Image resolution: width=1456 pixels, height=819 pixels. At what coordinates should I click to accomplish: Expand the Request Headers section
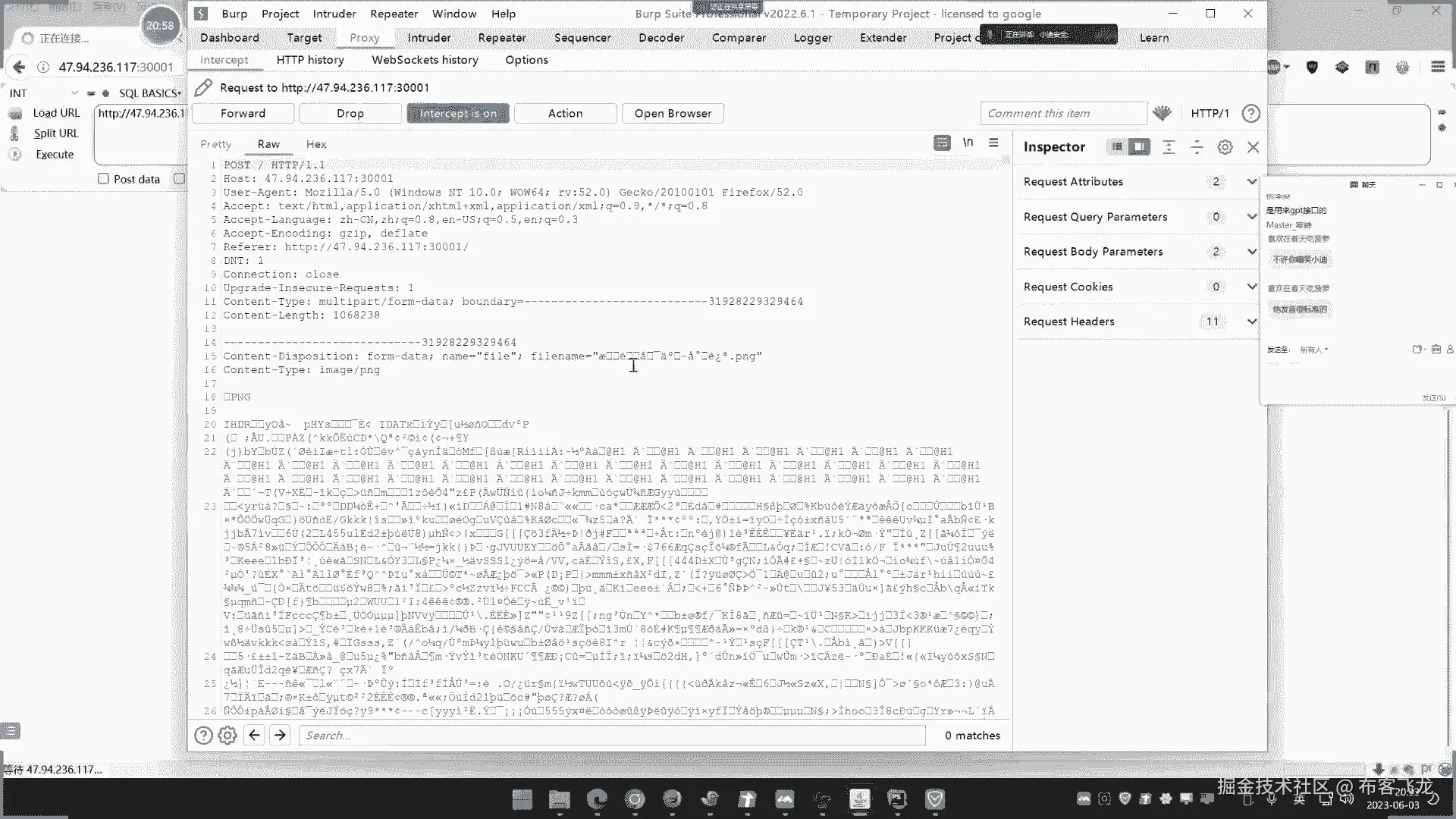tap(1251, 322)
